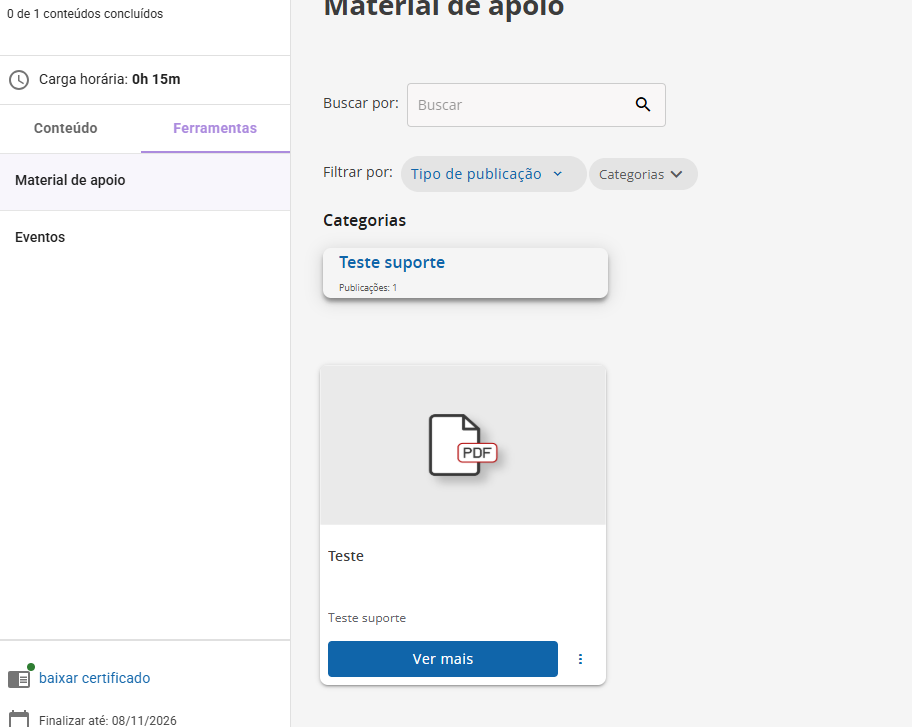Click the chevron arrow in Categorias filter
Viewport: 912px width, 727px height.
[x=676, y=174]
